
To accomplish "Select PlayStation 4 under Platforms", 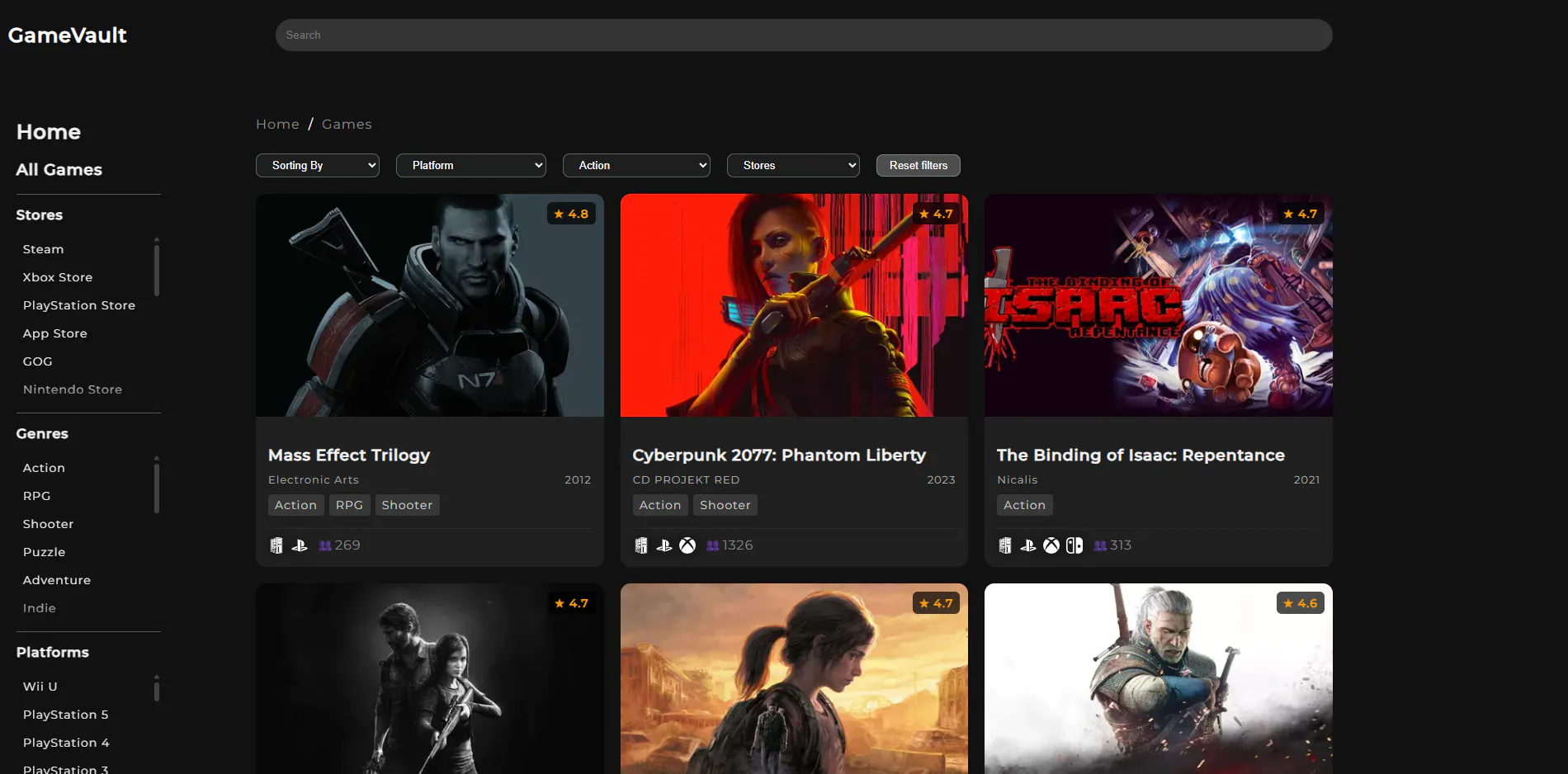I will 66,743.
